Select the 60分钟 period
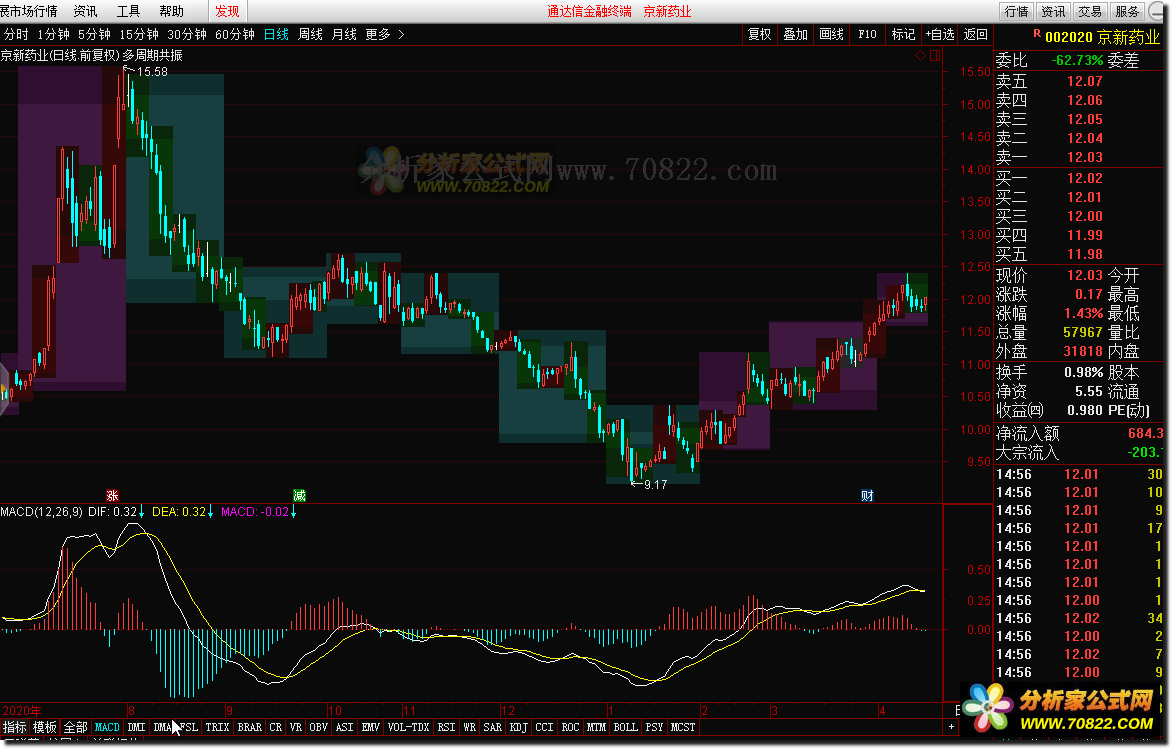The height and width of the screenshot is (749, 1173). point(235,34)
